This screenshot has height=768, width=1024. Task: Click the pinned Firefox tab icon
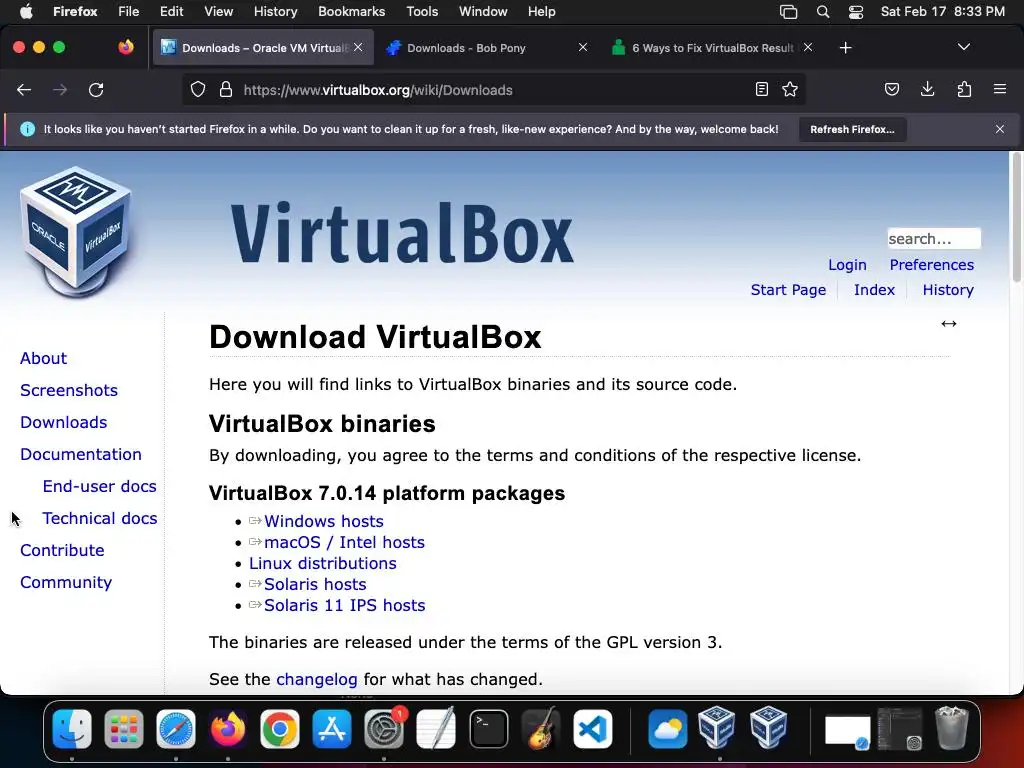[x=126, y=47]
